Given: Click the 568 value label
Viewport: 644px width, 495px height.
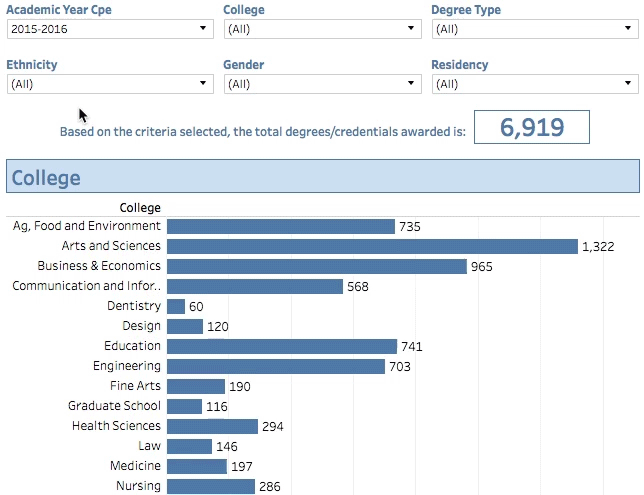Looking at the screenshot, I should 358,287.
